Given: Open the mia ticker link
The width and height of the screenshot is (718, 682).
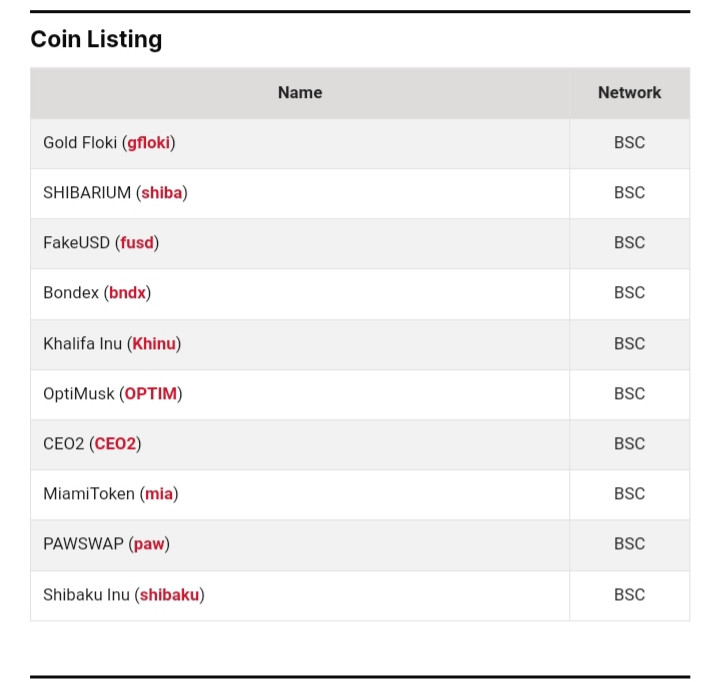Looking at the screenshot, I should 159,494.
